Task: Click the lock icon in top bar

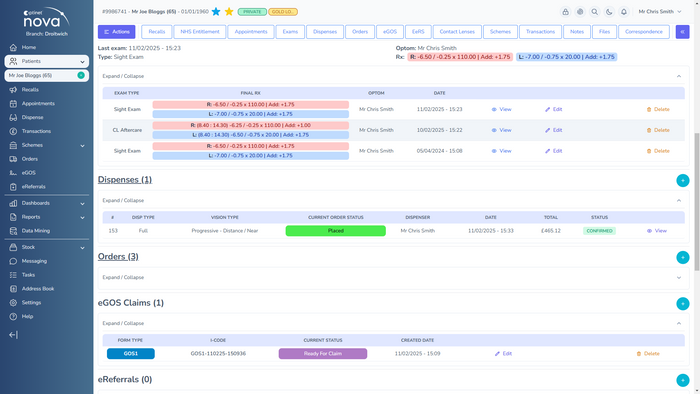Action: click(x=566, y=12)
